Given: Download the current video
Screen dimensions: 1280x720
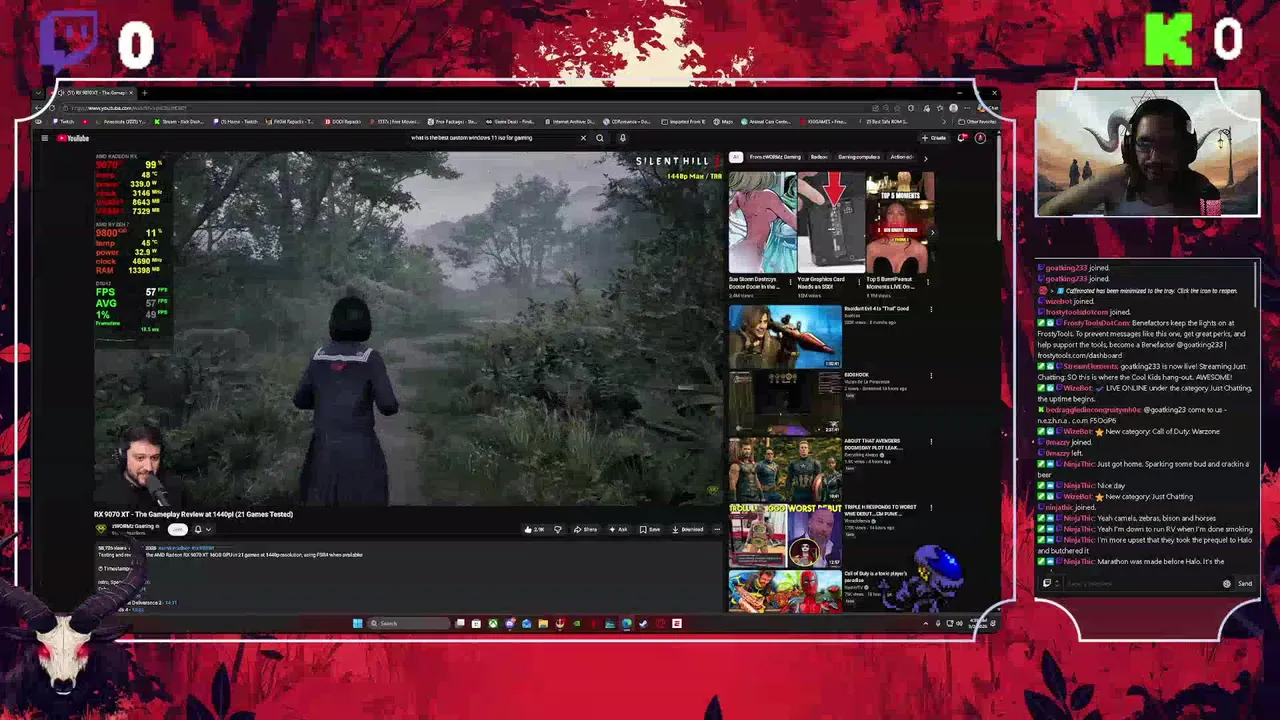Looking at the screenshot, I should (x=687, y=529).
